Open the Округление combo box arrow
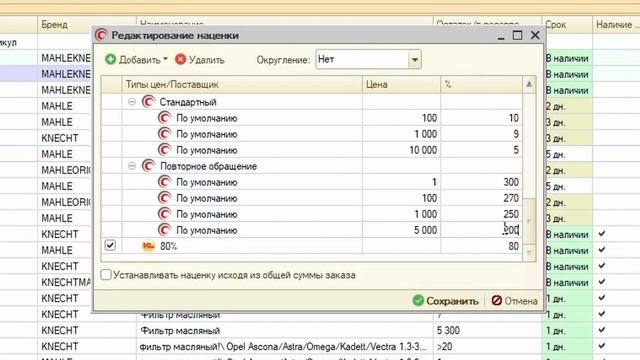The image size is (640, 360). (414, 60)
